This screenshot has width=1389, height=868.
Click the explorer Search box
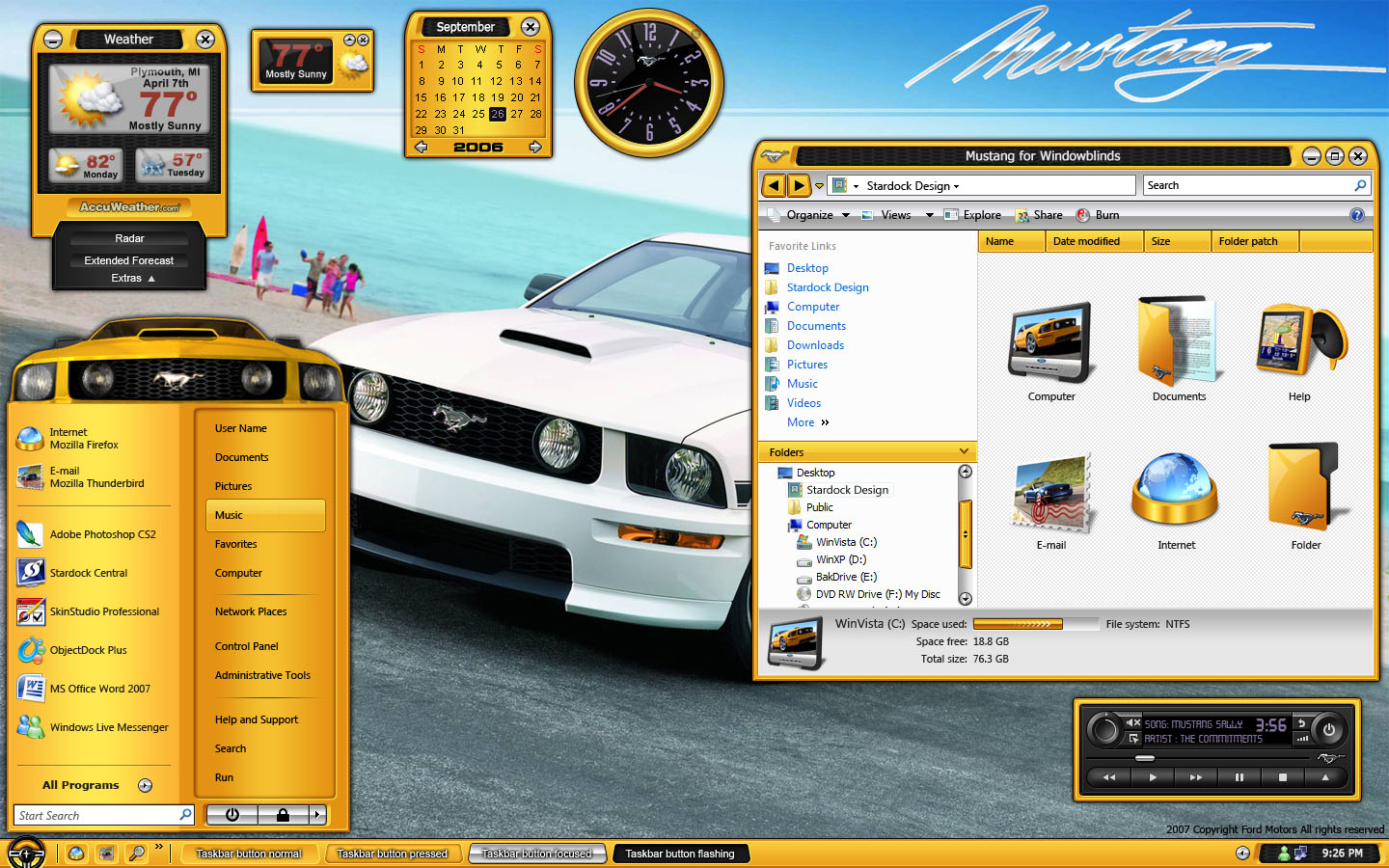pos(1257,185)
